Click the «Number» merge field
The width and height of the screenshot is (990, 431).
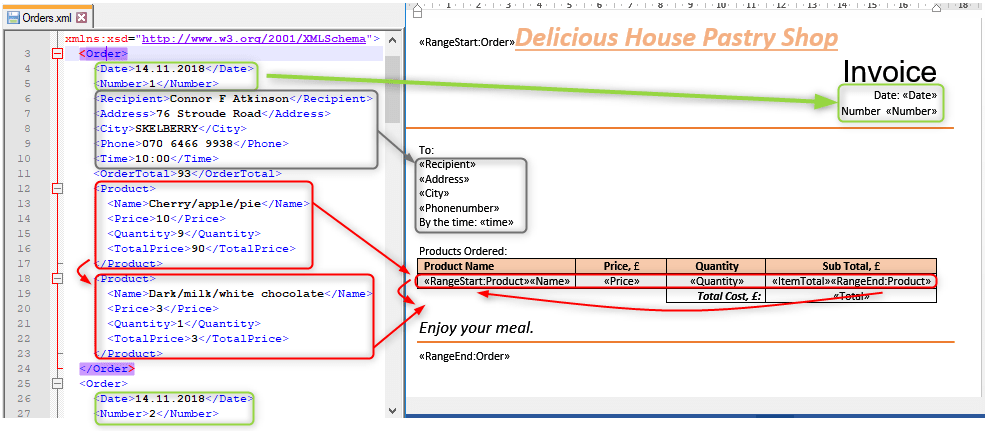coord(912,111)
